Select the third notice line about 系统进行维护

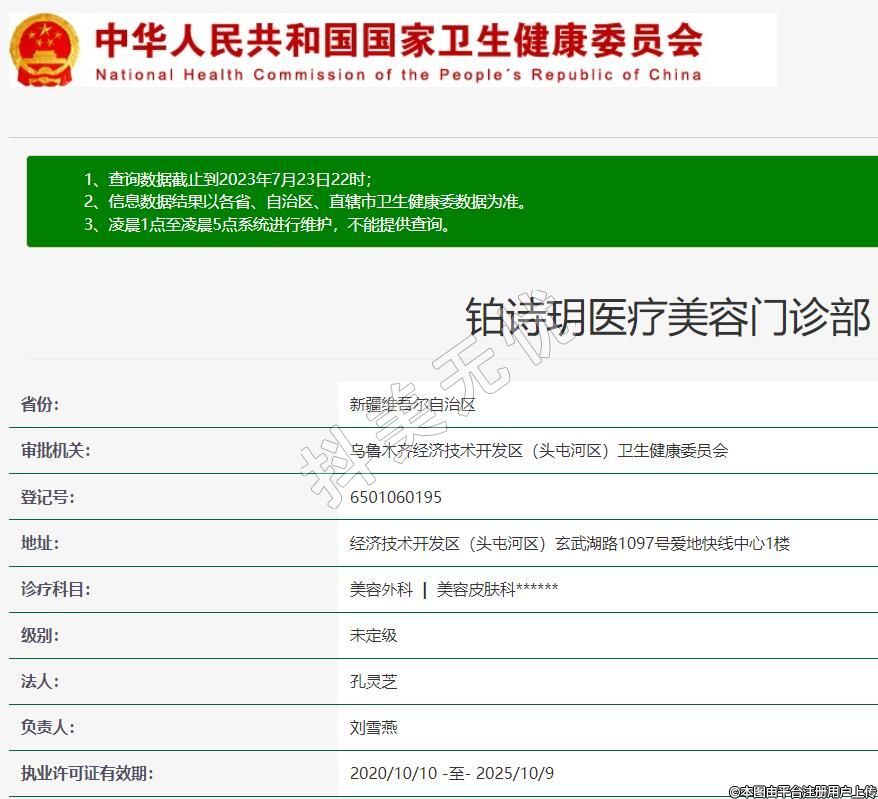click(279, 225)
